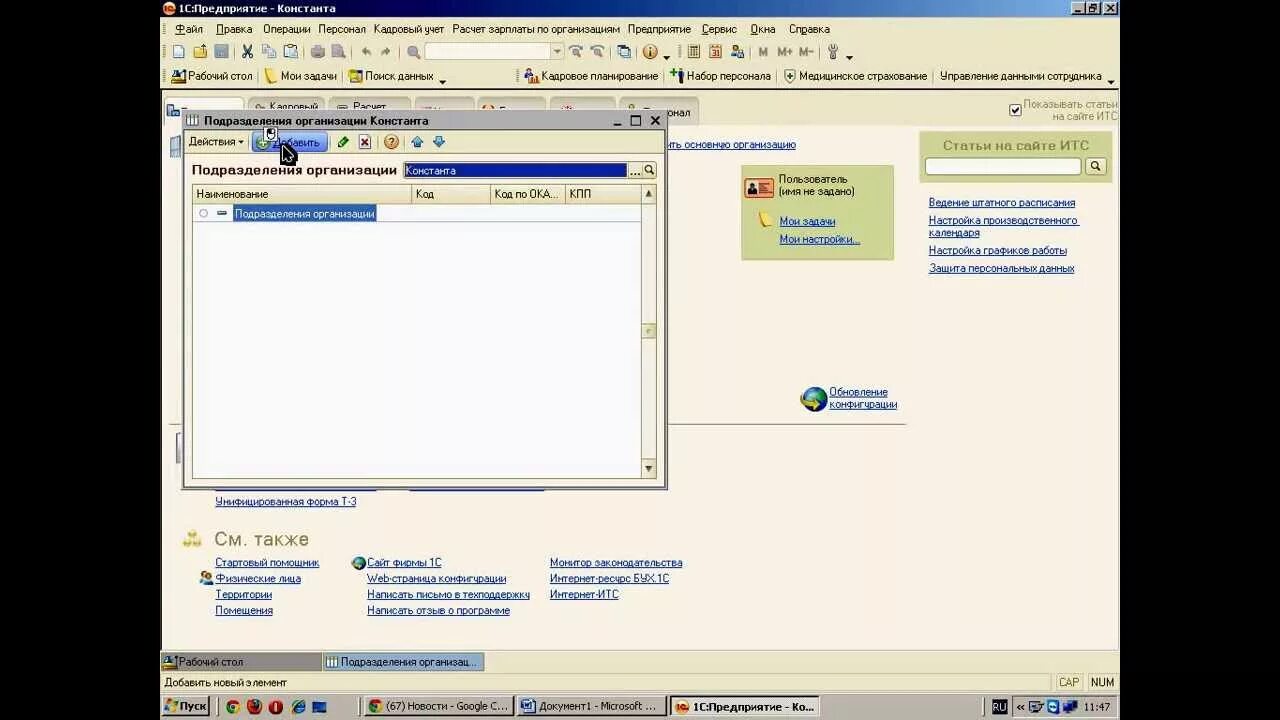Click Кадровое планирование toolbar button
Viewport: 1280px width, 720px height.
click(591, 76)
